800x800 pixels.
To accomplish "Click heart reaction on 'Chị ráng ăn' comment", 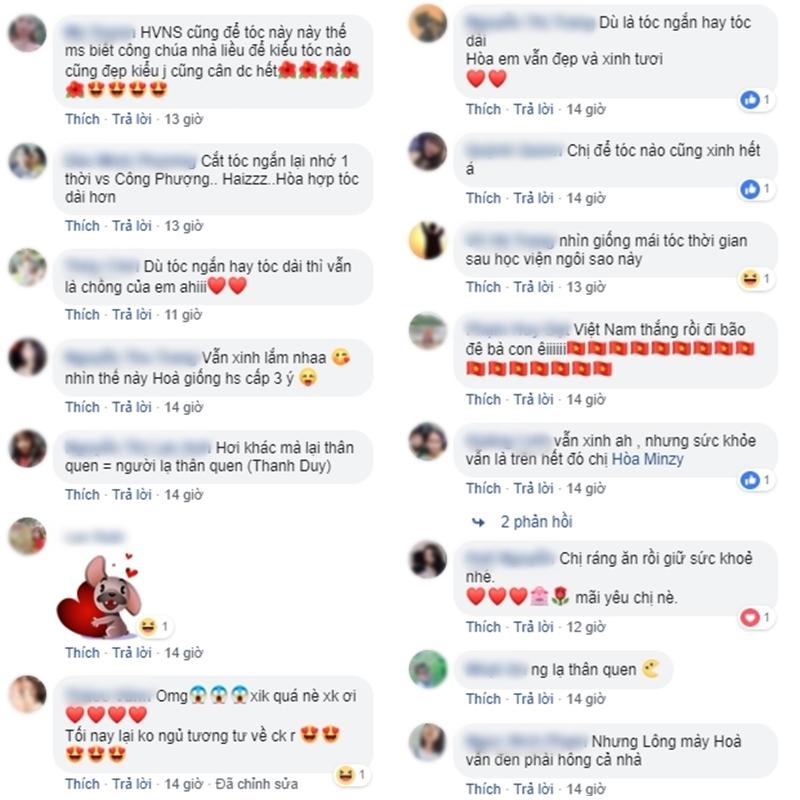I will click(x=750, y=618).
